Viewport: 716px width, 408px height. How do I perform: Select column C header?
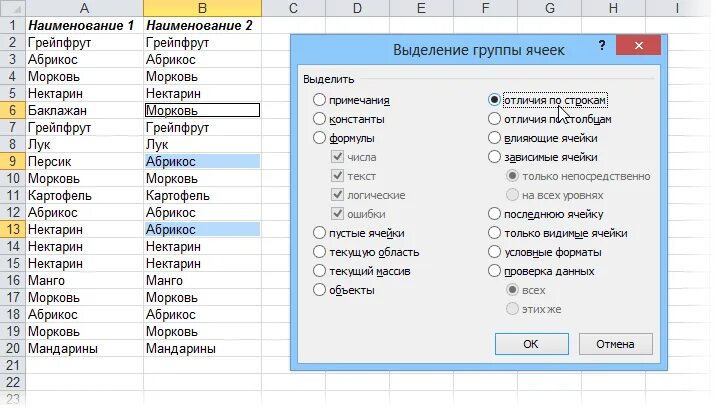[293, 8]
